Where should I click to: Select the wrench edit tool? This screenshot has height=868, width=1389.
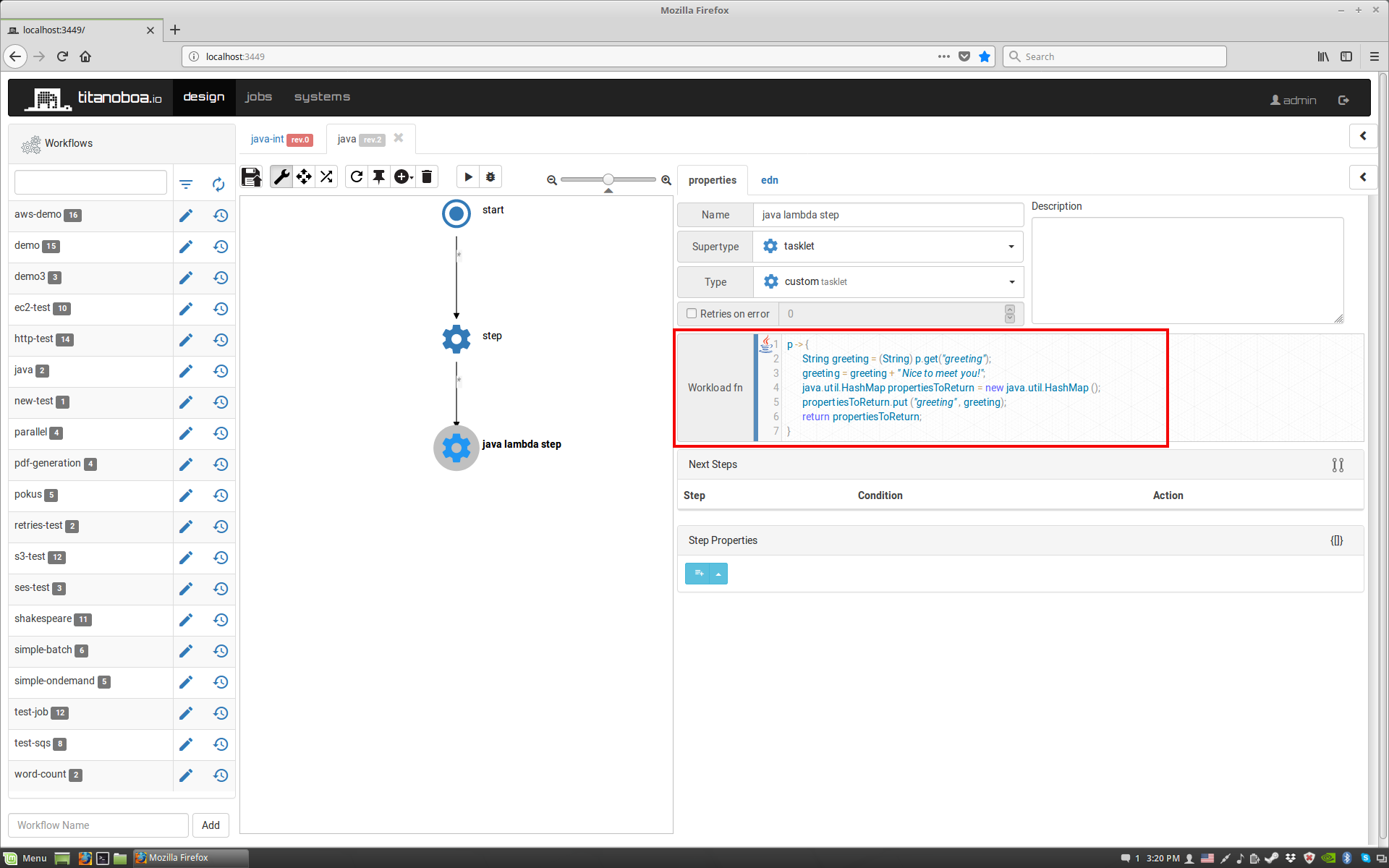281,177
